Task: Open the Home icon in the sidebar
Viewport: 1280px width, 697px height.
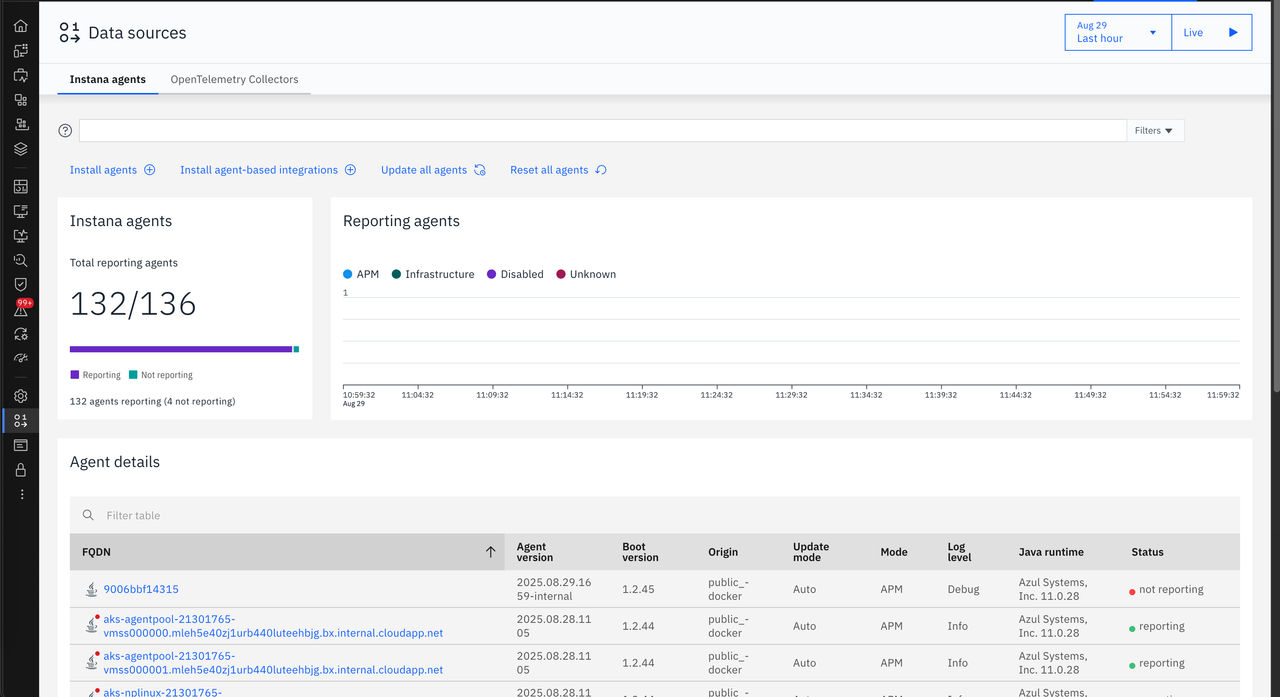Action: 20,26
